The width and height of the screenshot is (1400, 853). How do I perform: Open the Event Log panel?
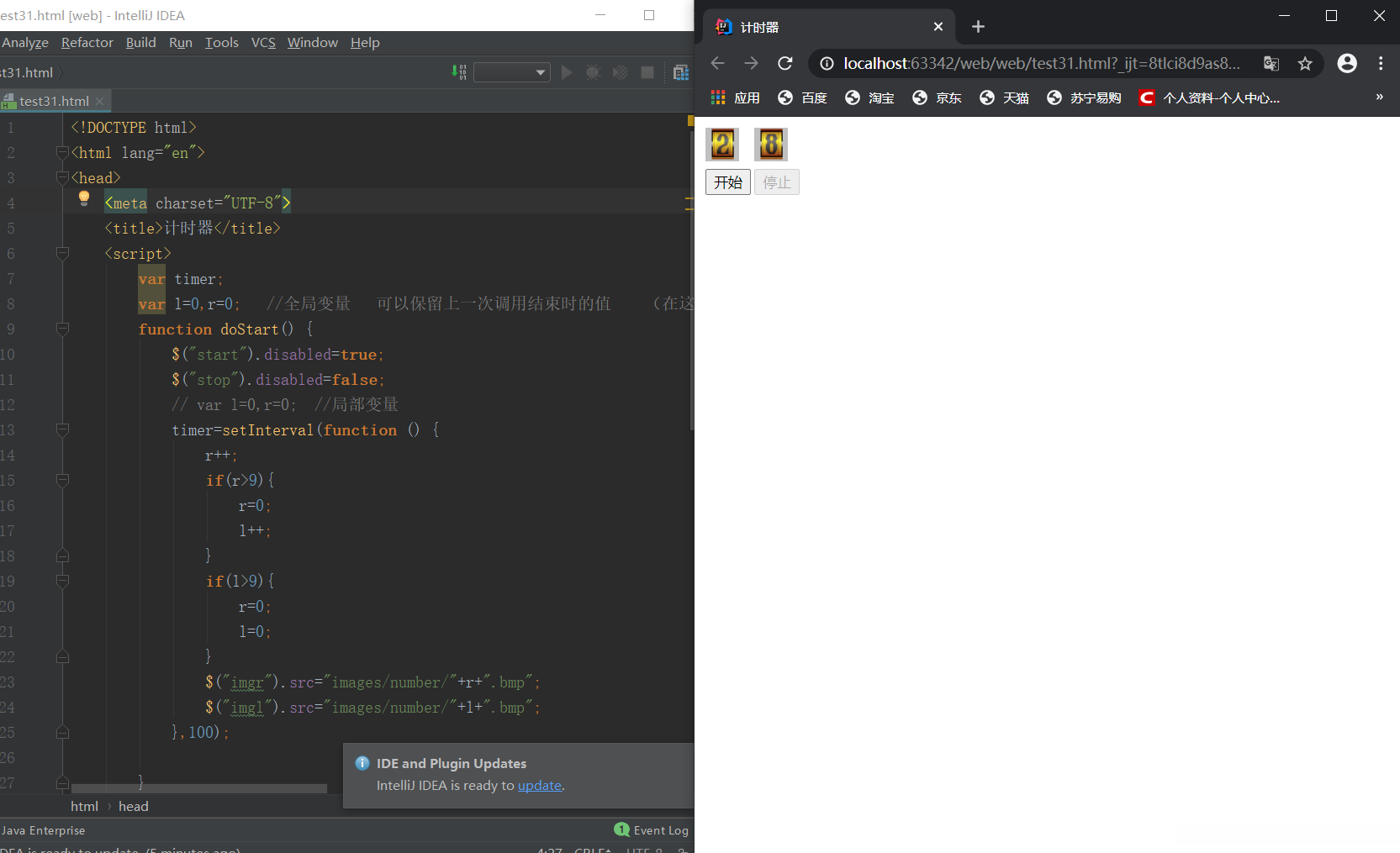click(652, 830)
